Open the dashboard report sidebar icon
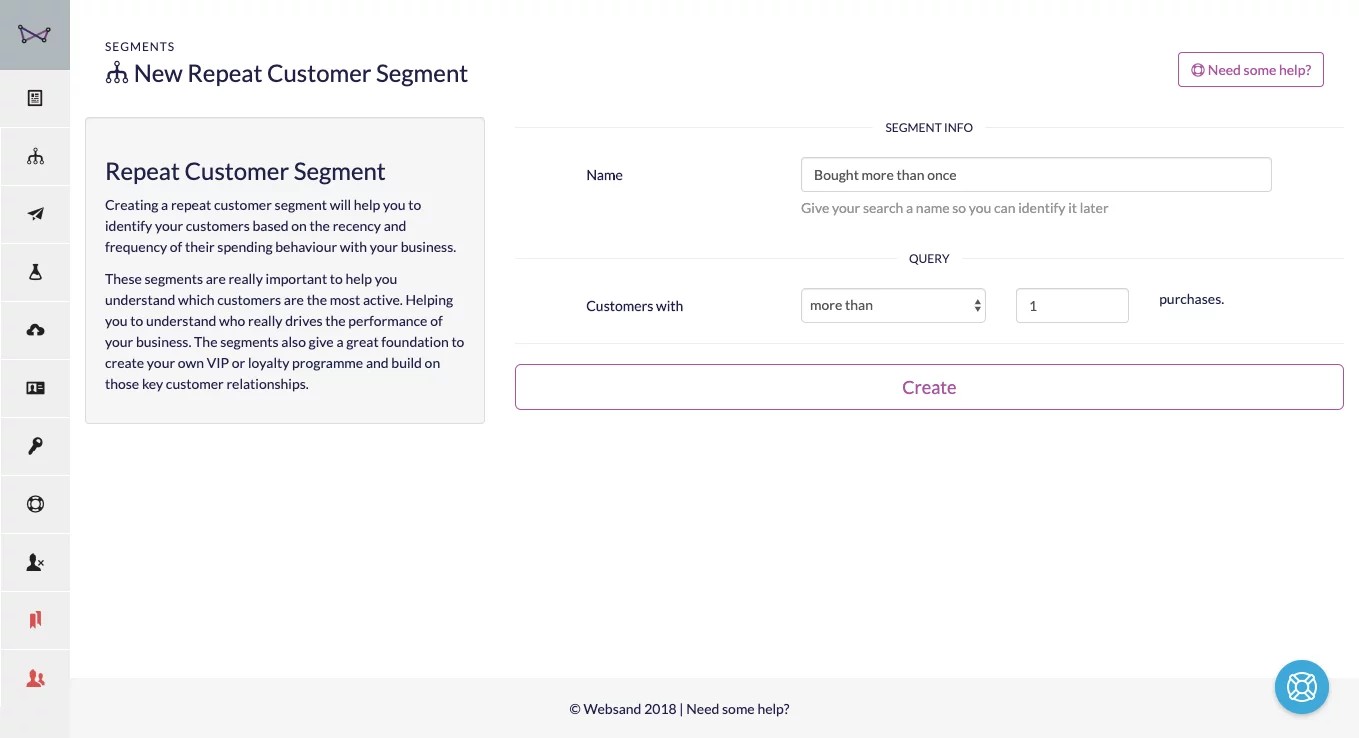 pyautogui.click(x=35, y=98)
